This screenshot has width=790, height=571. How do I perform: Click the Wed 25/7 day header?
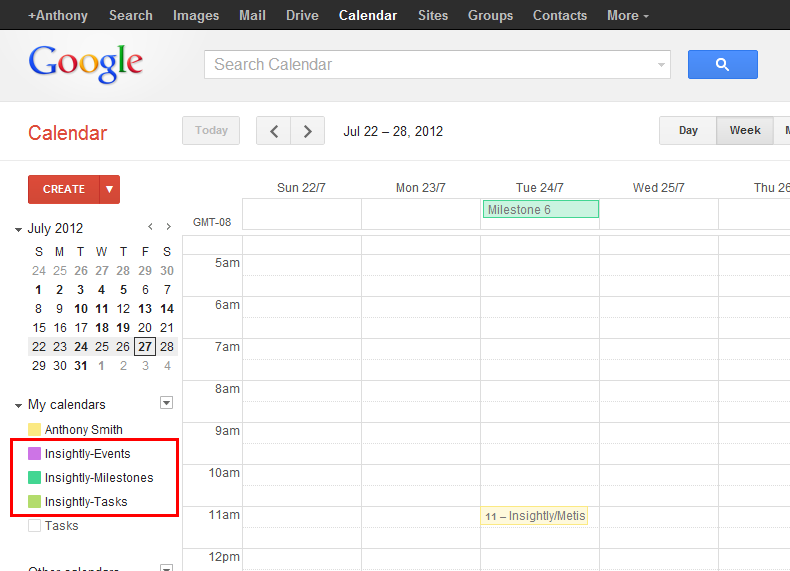[659, 188]
